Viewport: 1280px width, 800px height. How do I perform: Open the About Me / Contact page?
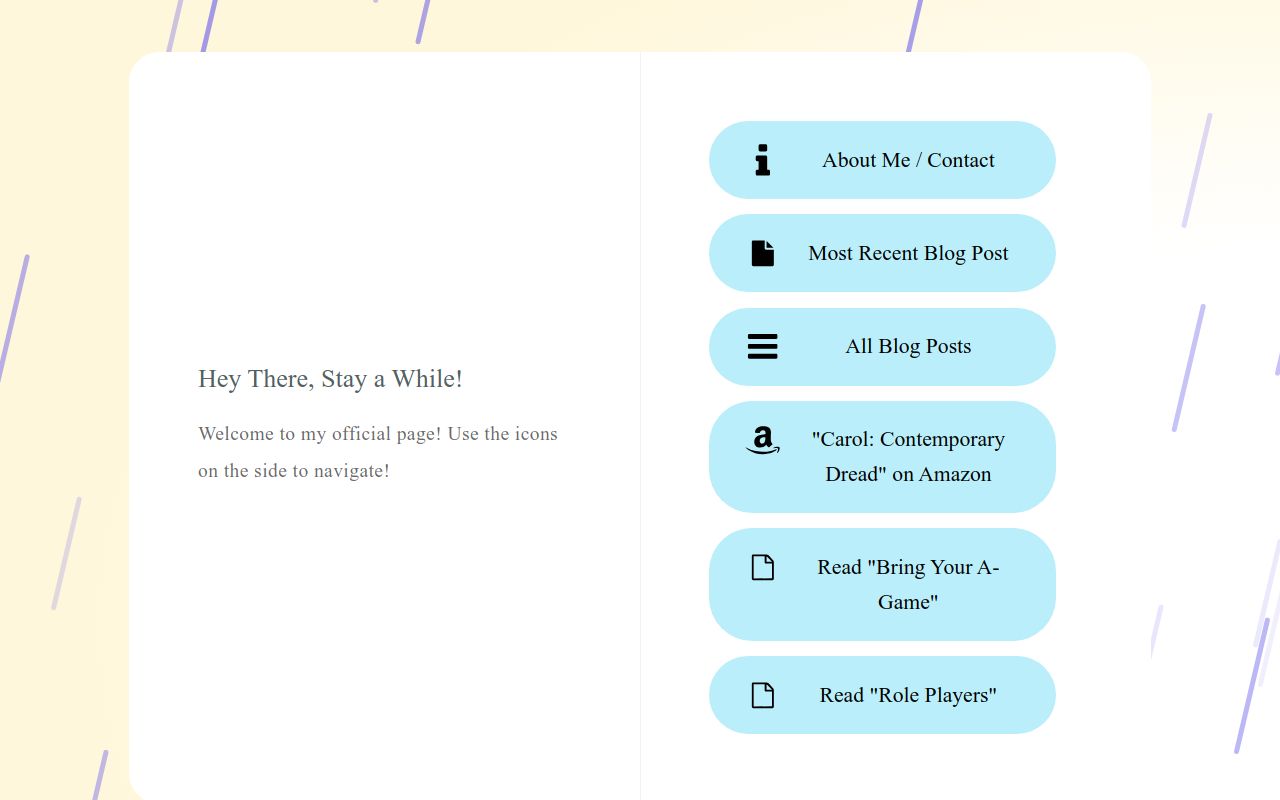[x=882, y=160]
